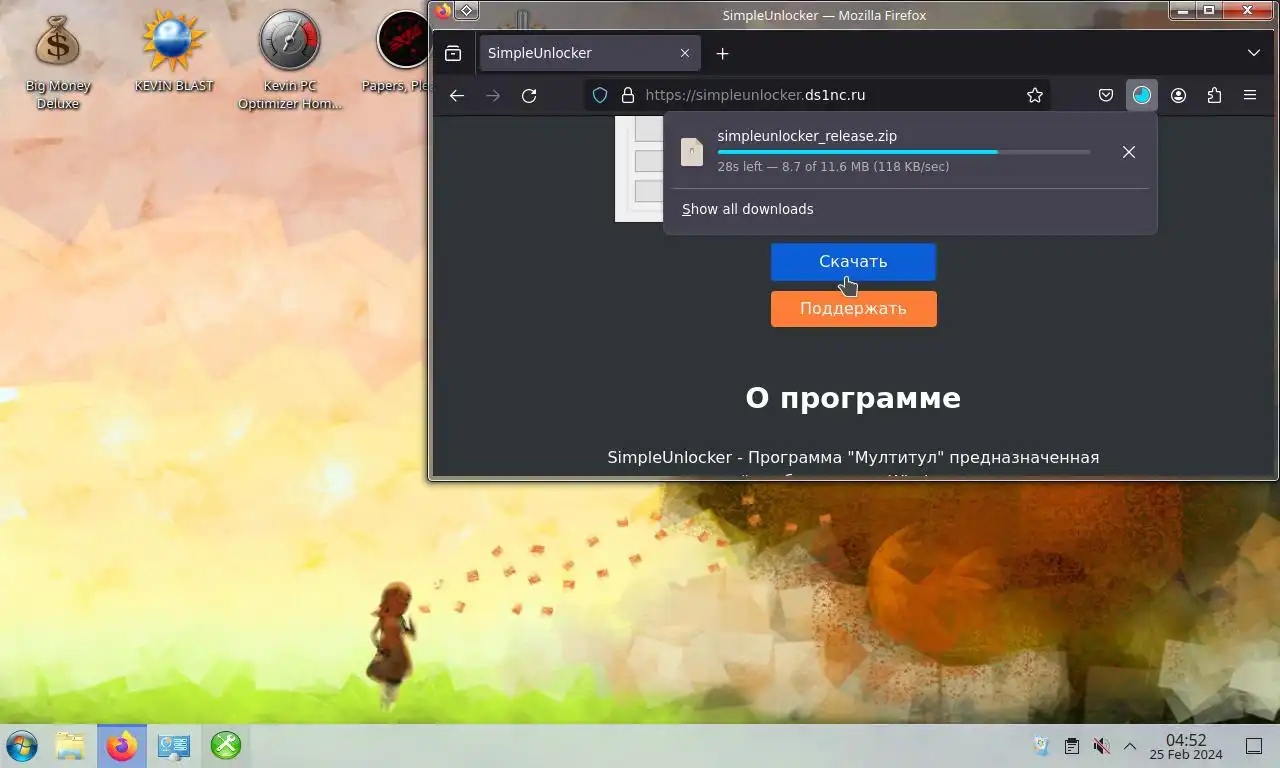
Task: Open the Firefox View icon left of tabs
Action: [x=453, y=53]
